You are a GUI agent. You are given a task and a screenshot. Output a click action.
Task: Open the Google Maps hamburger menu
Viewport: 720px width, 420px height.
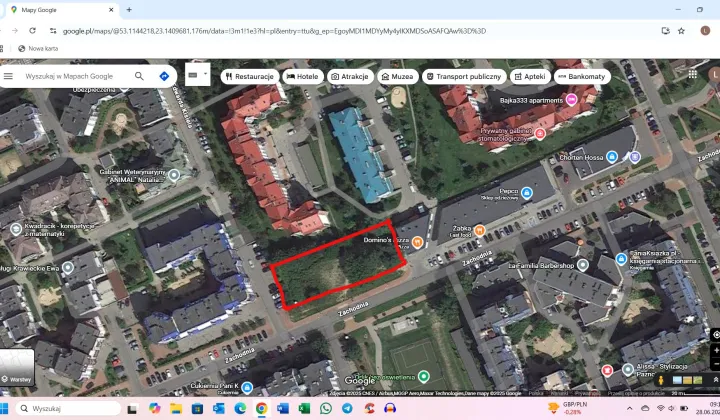tap(8, 76)
